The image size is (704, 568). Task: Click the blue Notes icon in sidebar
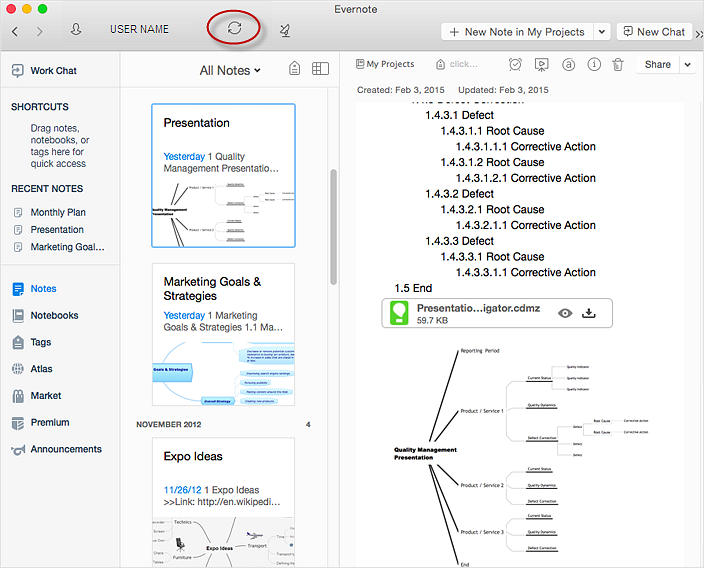[x=18, y=289]
